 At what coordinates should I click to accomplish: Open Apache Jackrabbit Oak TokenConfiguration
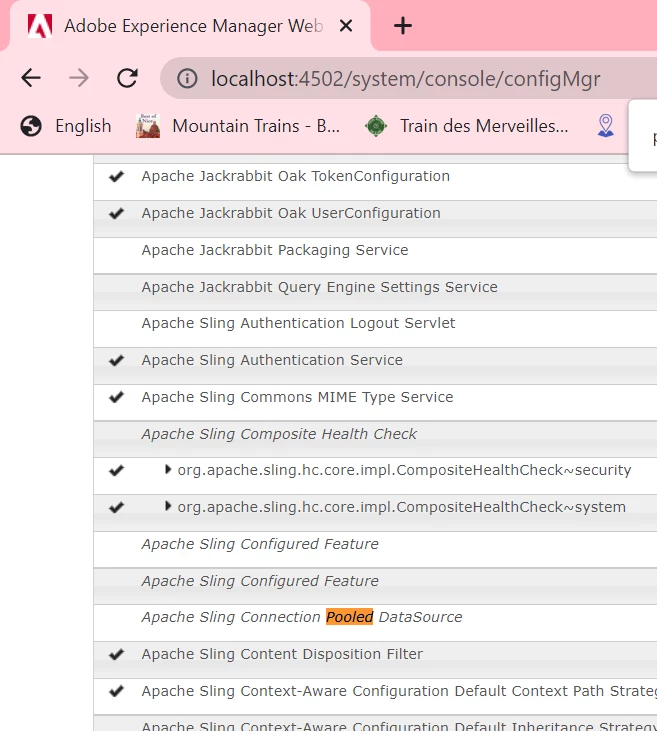coord(296,176)
